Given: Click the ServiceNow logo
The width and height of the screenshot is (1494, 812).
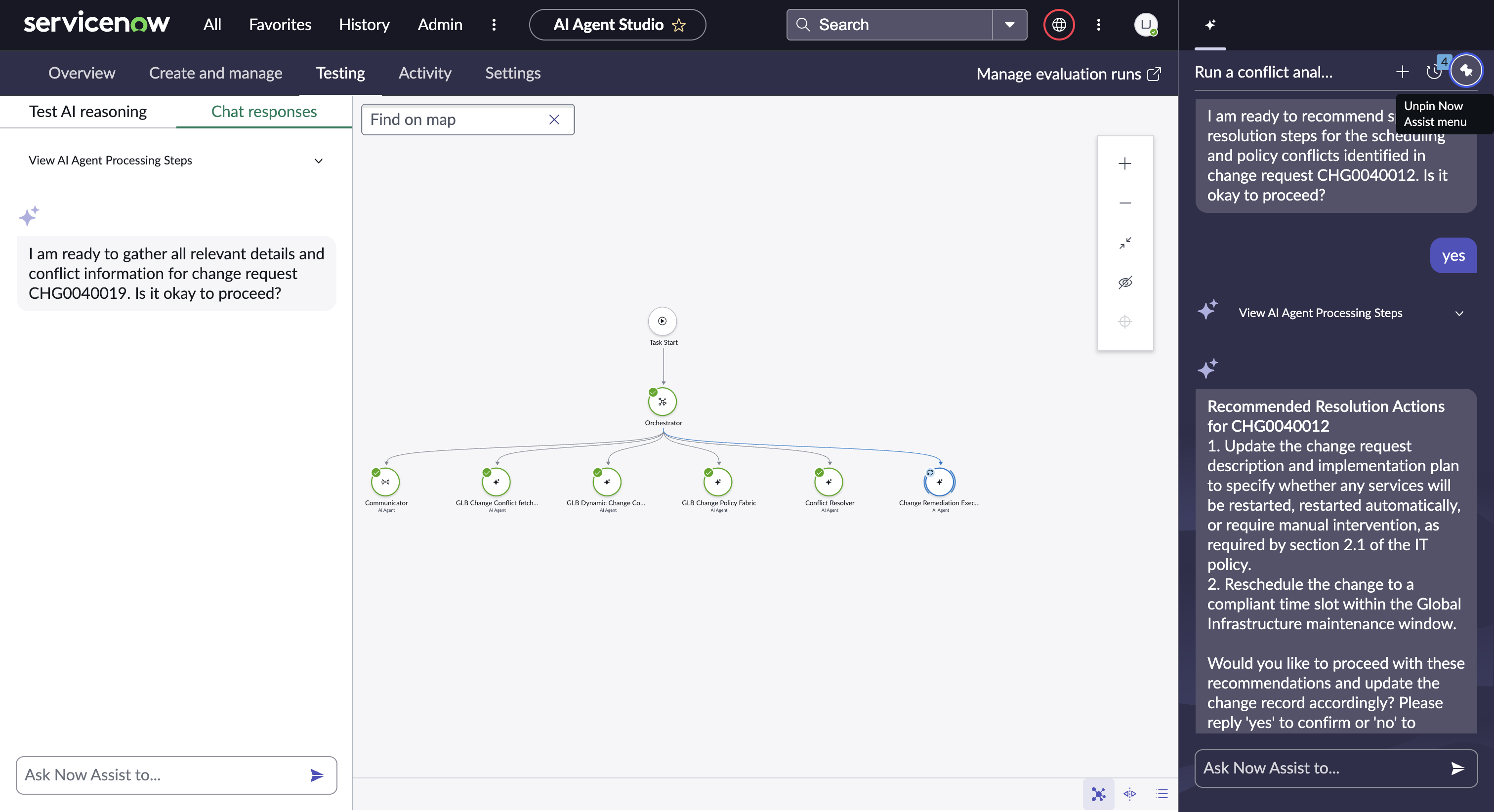Looking at the screenshot, I should click(96, 23).
